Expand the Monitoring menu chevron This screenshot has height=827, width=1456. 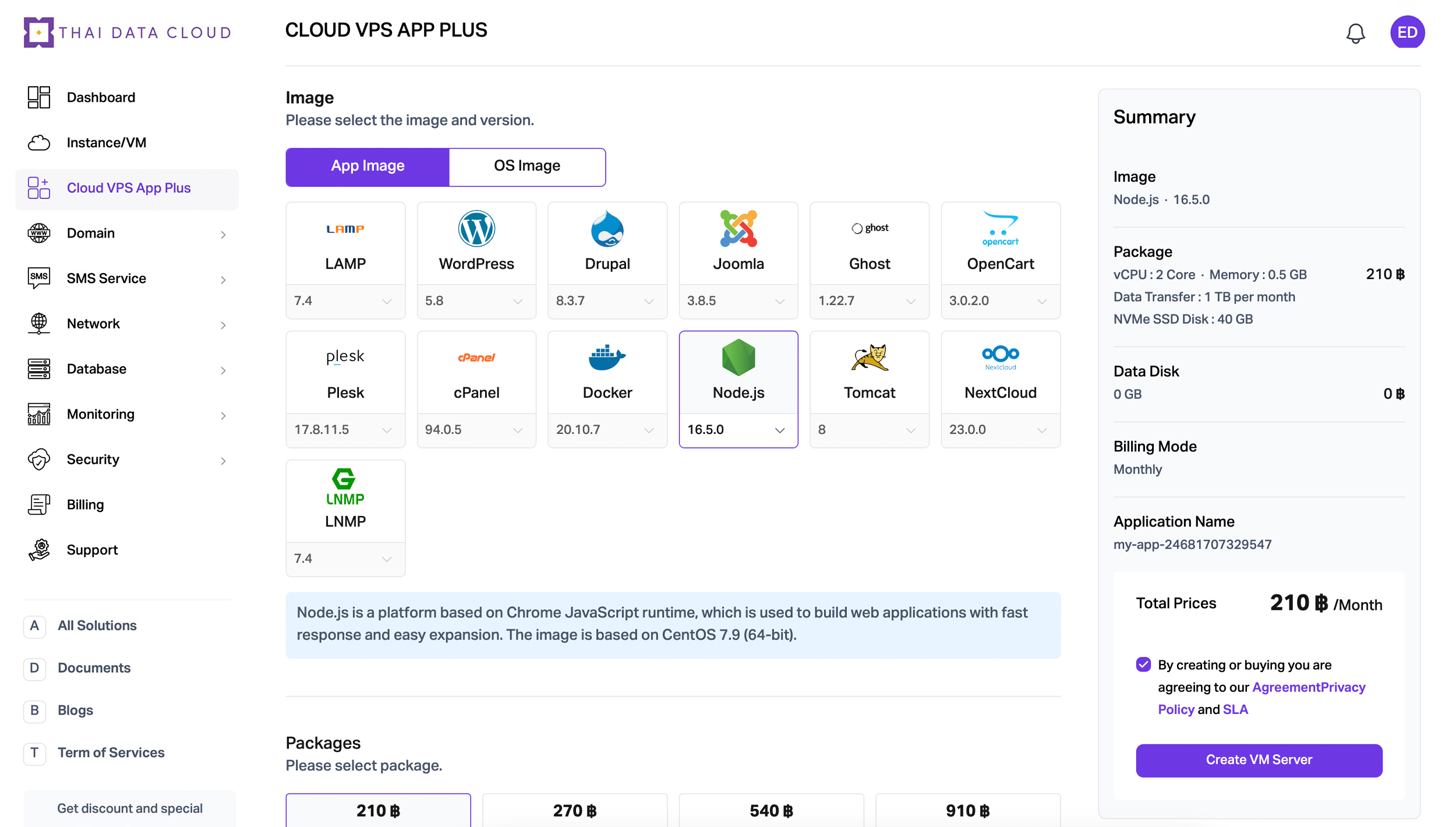pyautogui.click(x=223, y=416)
